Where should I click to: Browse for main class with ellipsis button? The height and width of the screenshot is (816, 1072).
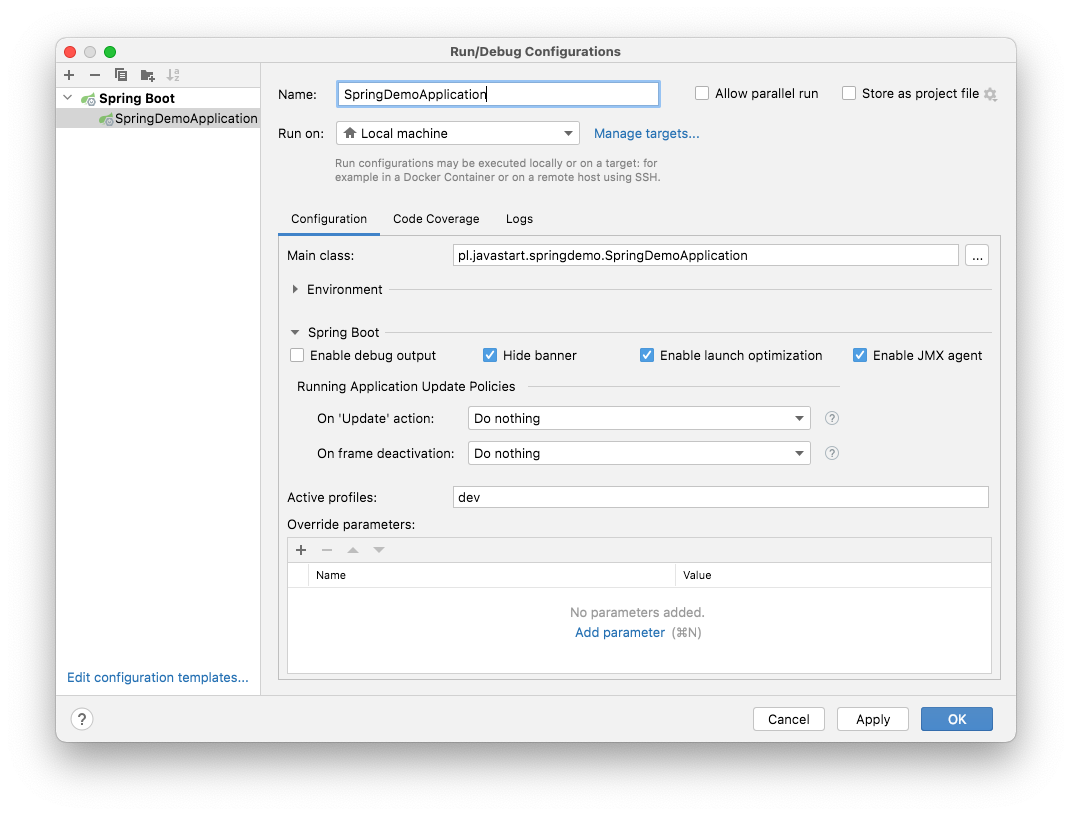click(x=977, y=256)
